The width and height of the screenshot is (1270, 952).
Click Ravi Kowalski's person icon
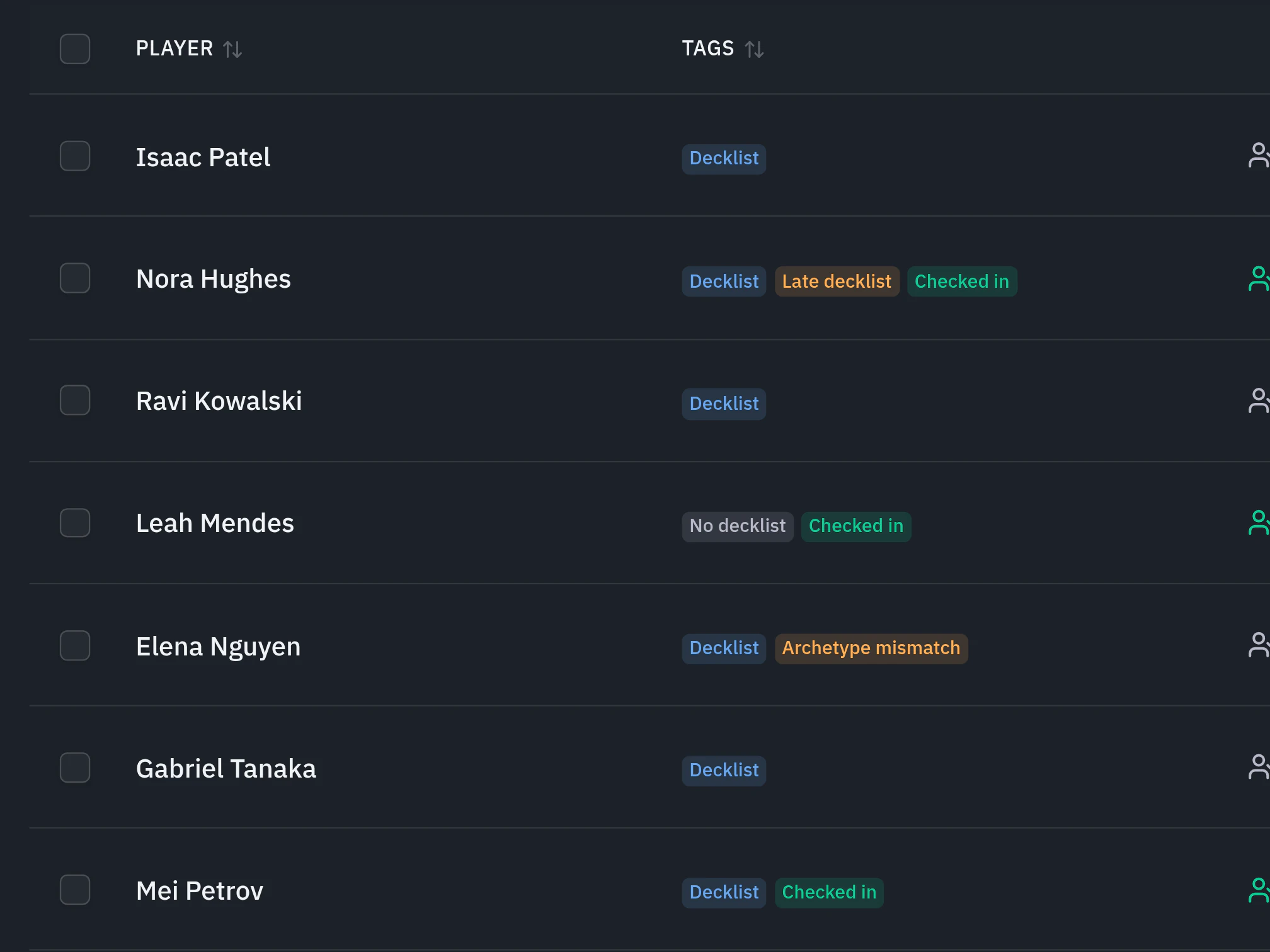[x=1259, y=401]
